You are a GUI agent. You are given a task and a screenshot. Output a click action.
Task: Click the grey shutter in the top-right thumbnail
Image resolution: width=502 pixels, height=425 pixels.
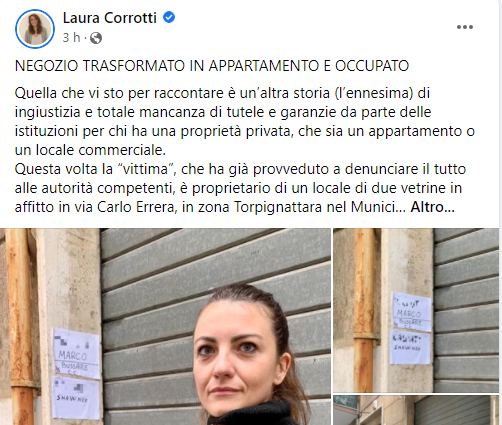pos(466,310)
